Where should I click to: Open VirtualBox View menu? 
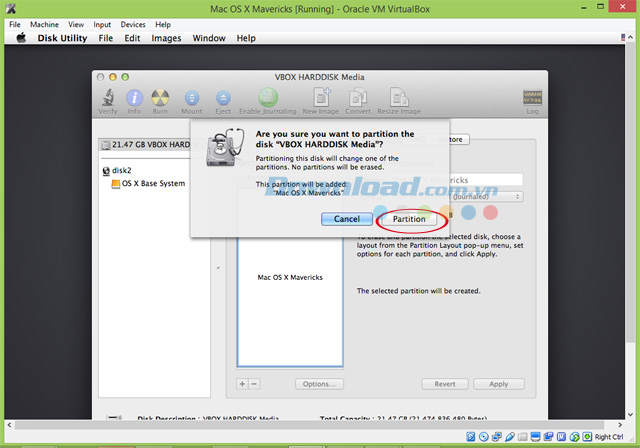click(76, 24)
